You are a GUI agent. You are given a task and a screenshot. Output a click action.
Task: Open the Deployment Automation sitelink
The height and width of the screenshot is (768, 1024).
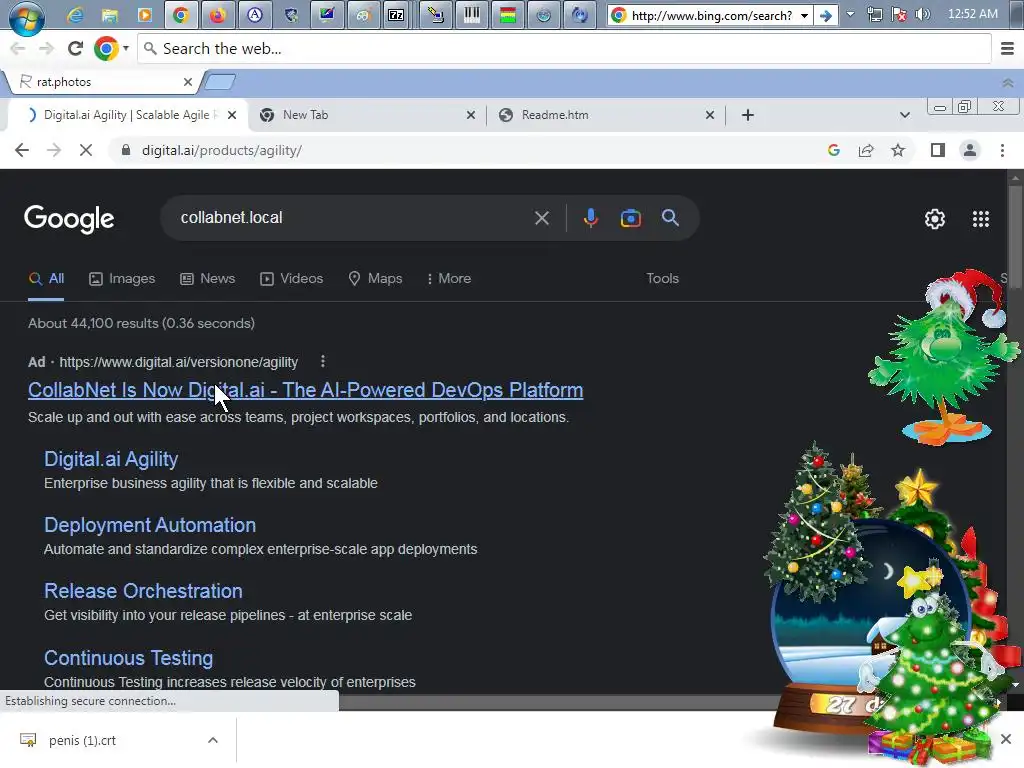pyautogui.click(x=150, y=525)
